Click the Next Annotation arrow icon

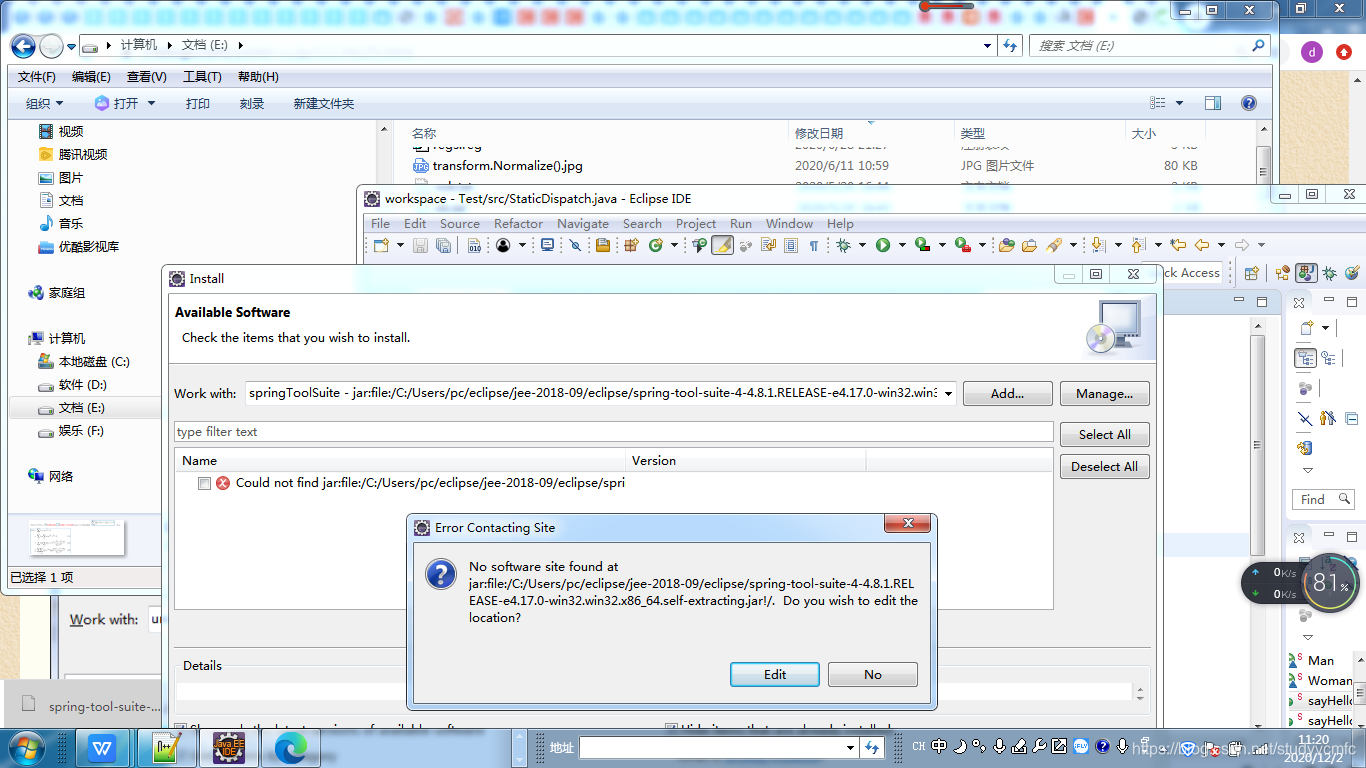tap(1097, 245)
